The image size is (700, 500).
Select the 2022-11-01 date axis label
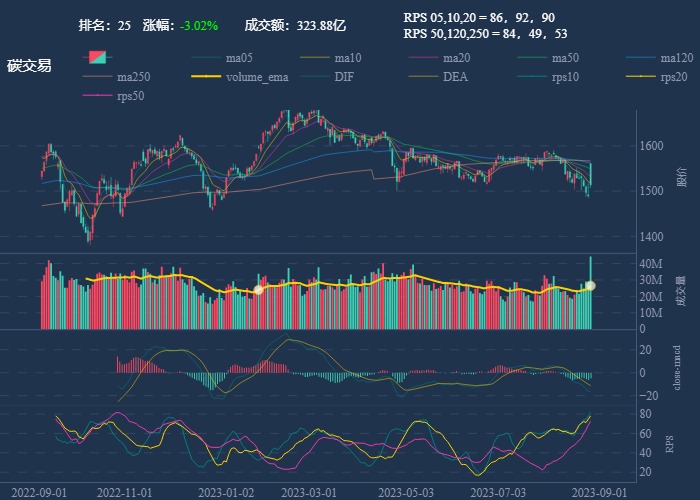coord(124,492)
